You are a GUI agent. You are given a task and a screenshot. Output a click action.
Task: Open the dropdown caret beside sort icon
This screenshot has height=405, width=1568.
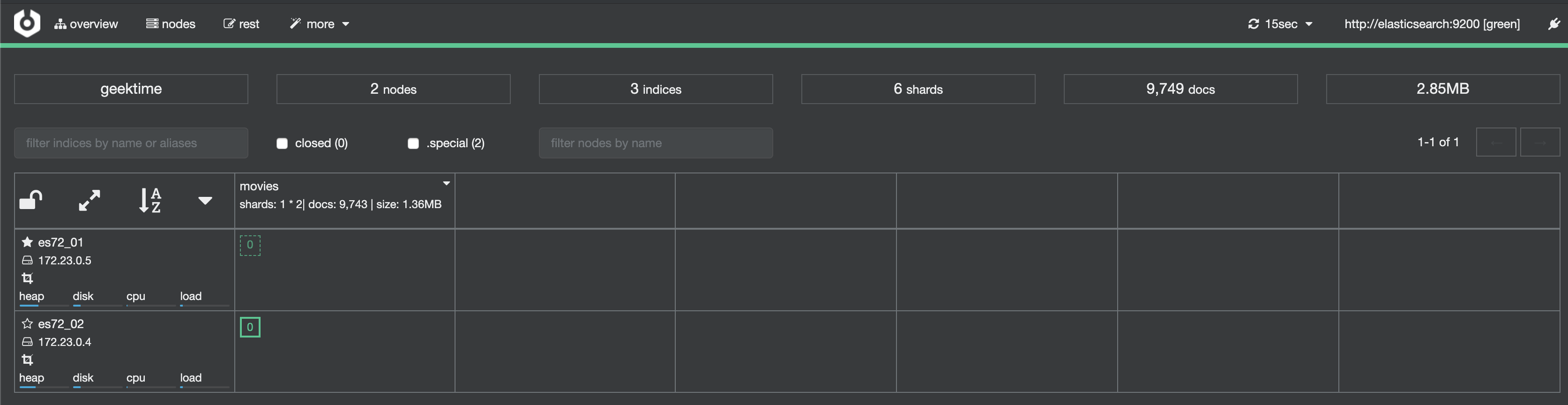click(x=205, y=200)
